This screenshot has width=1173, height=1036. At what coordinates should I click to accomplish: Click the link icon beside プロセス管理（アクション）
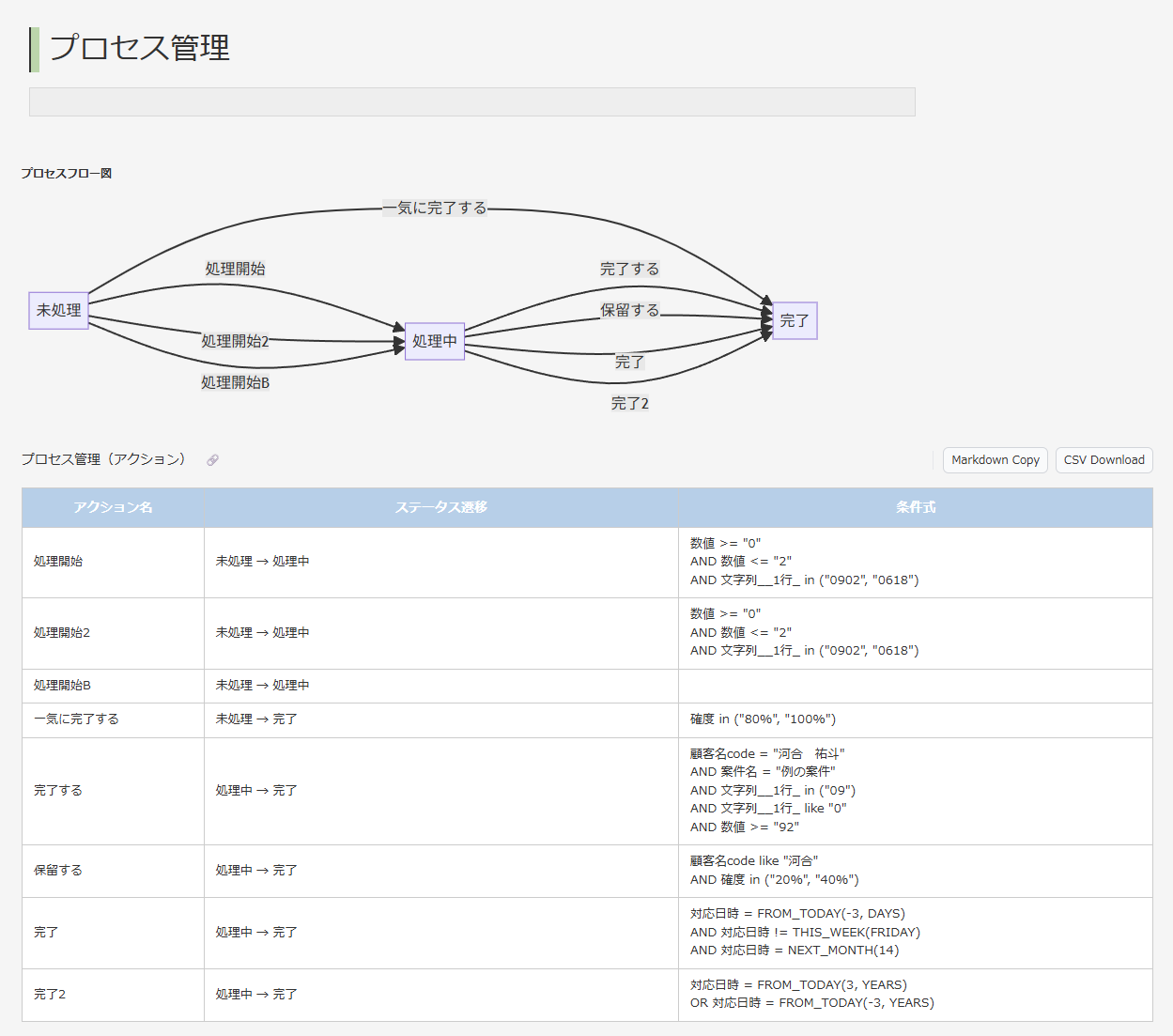pyautogui.click(x=212, y=460)
